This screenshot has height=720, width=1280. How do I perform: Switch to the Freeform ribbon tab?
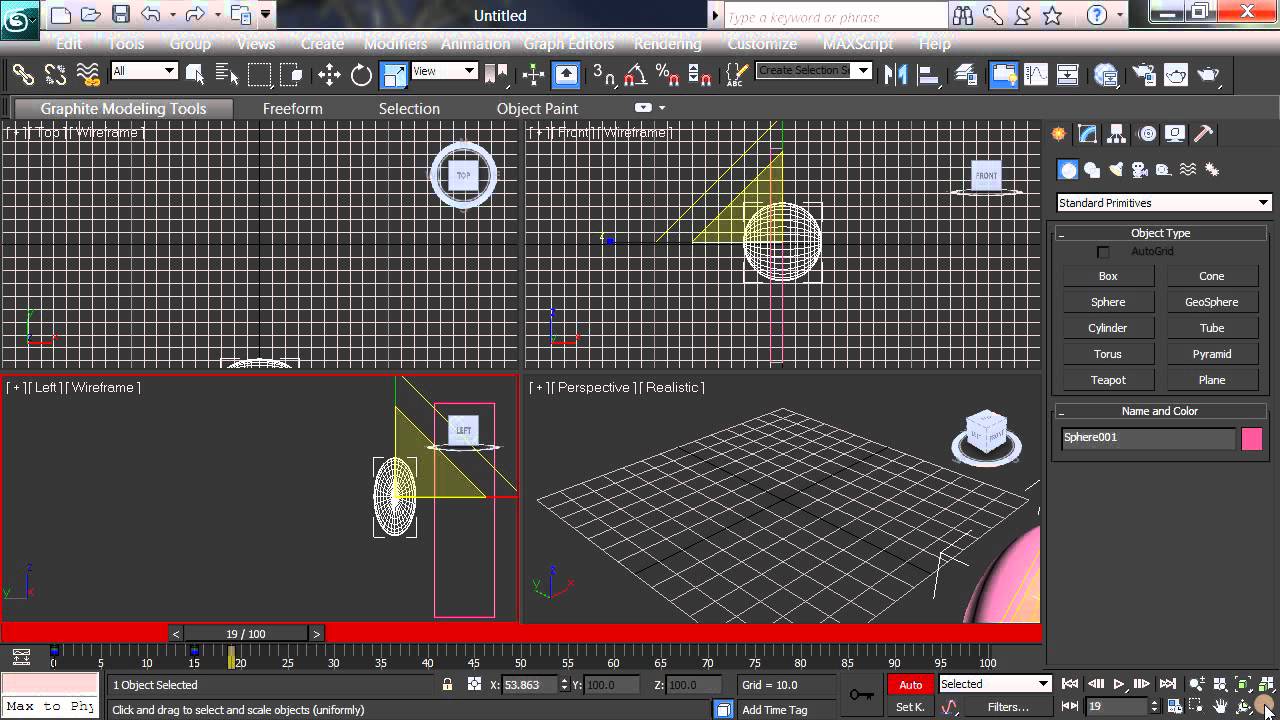pos(292,108)
